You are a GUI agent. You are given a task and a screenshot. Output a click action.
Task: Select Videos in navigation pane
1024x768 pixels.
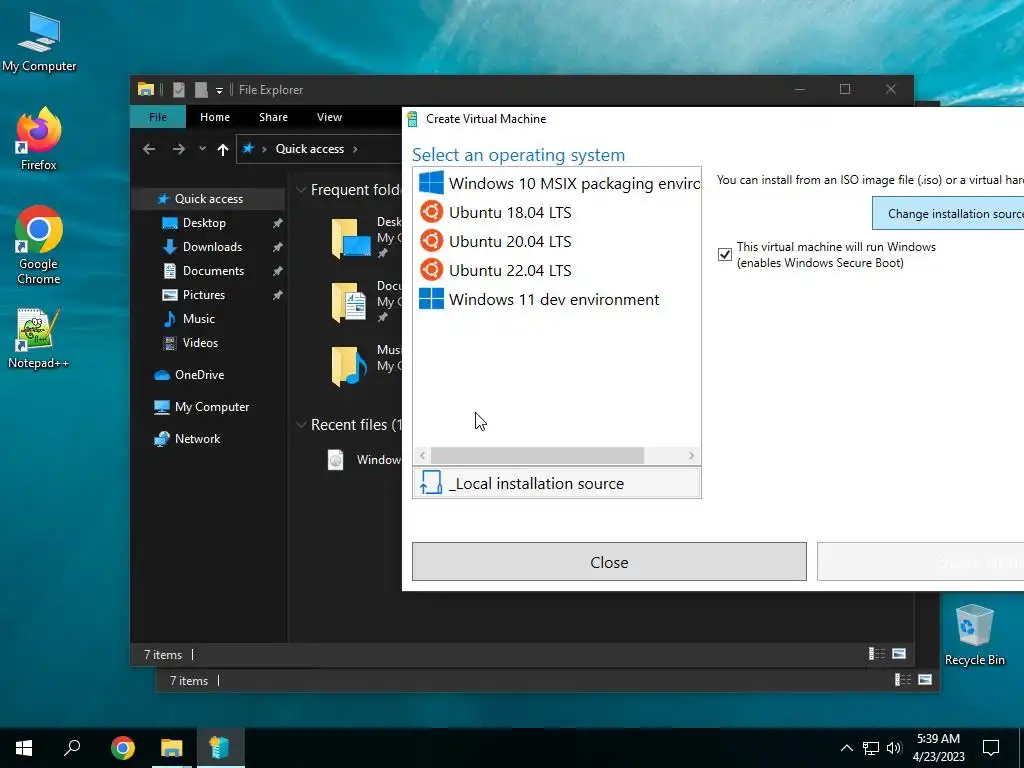click(x=200, y=343)
